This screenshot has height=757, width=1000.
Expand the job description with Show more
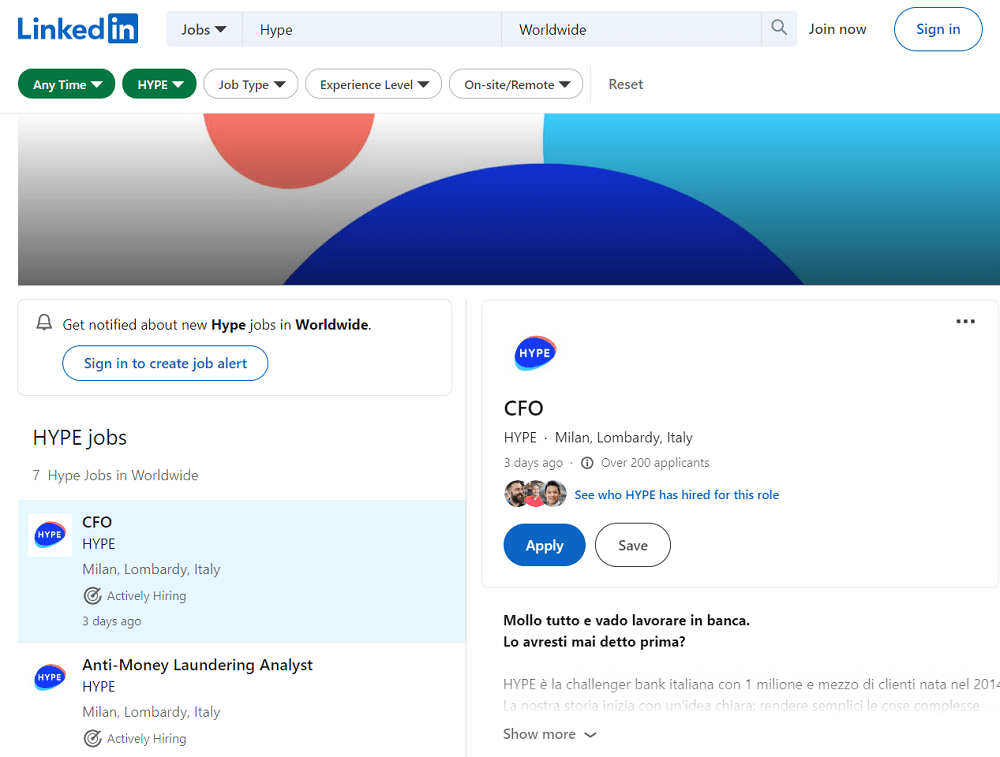click(x=550, y=734)
